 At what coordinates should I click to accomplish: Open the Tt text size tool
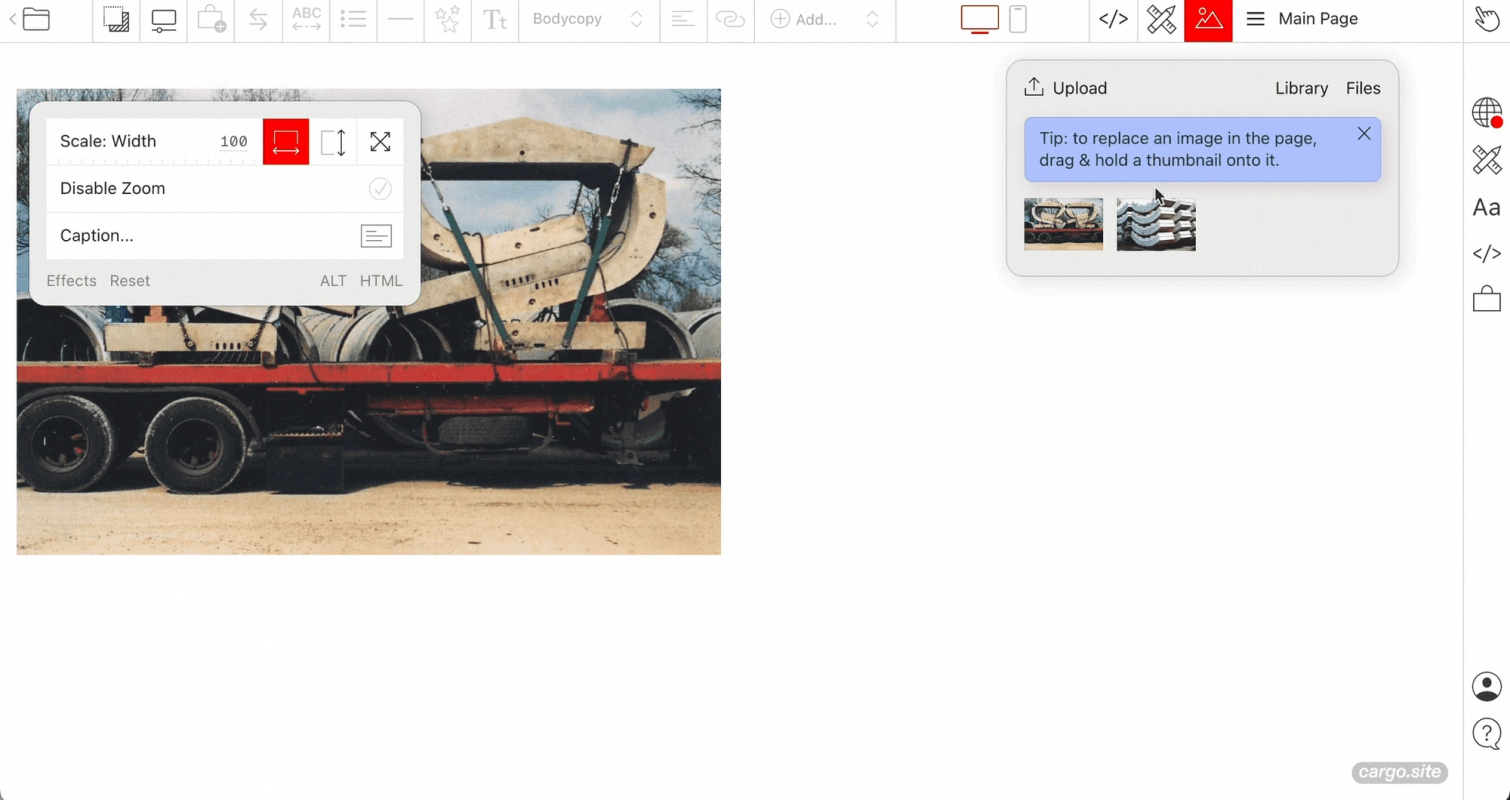(x=495, y=19)
